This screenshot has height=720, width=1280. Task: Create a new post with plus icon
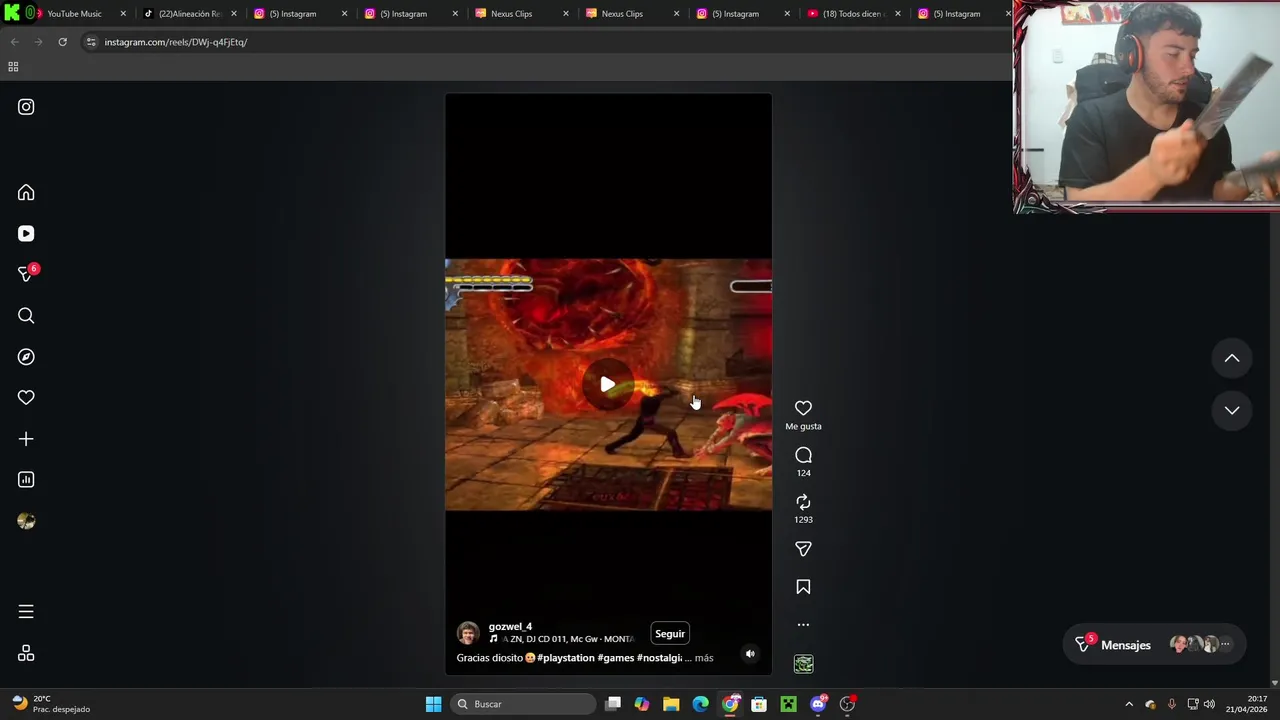point(26,439)
